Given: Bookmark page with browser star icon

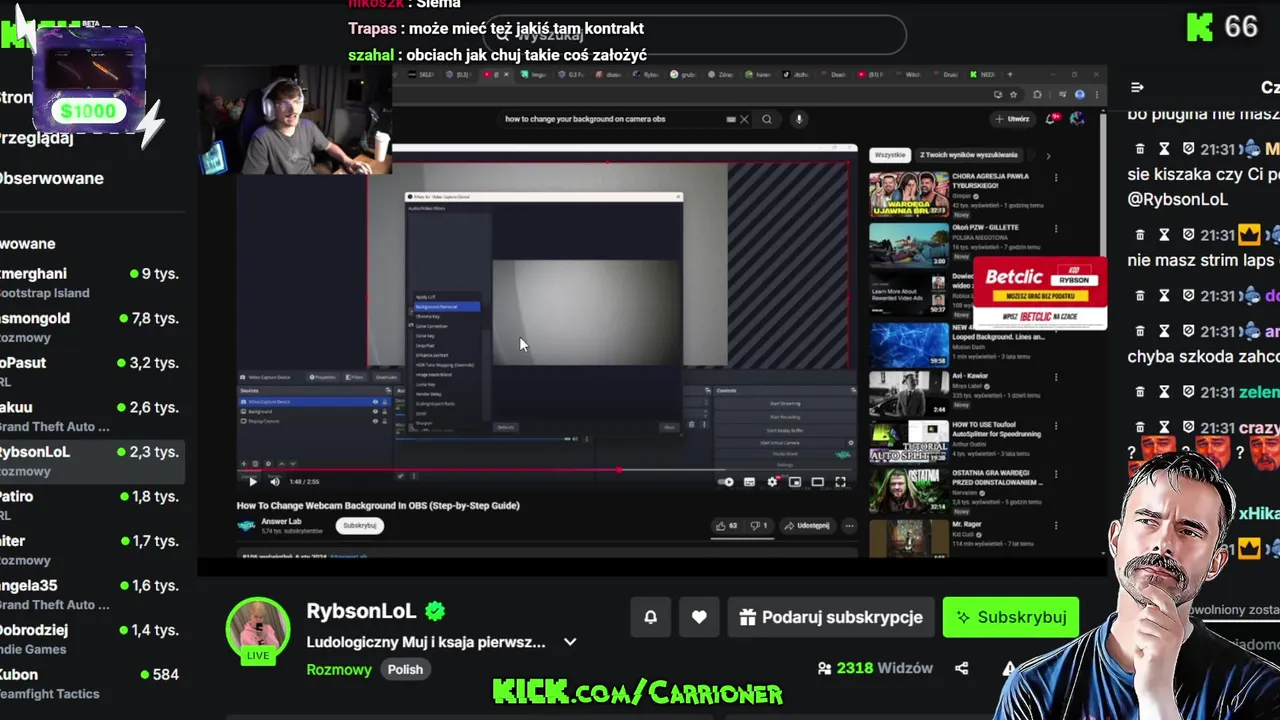Looking at the screenshot, I should pyautogui.click(x=1014, y=94).
